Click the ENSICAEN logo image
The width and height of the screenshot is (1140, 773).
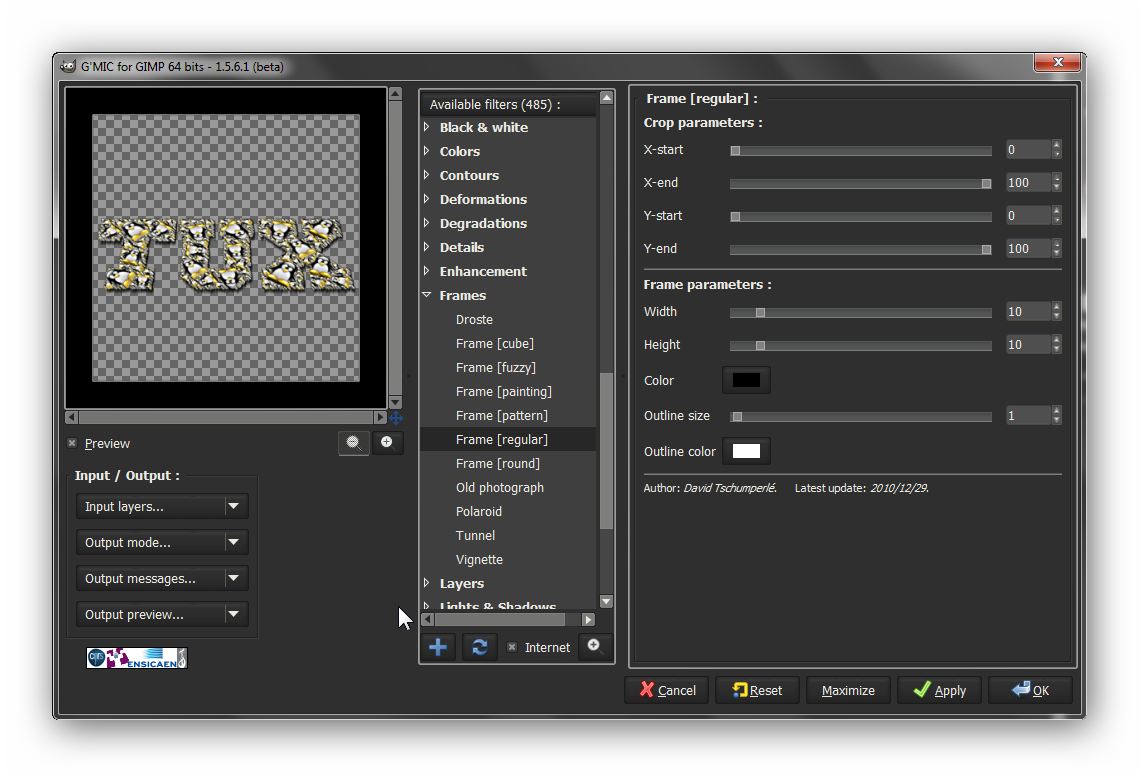pyautogui.click(x=137, y=658)
